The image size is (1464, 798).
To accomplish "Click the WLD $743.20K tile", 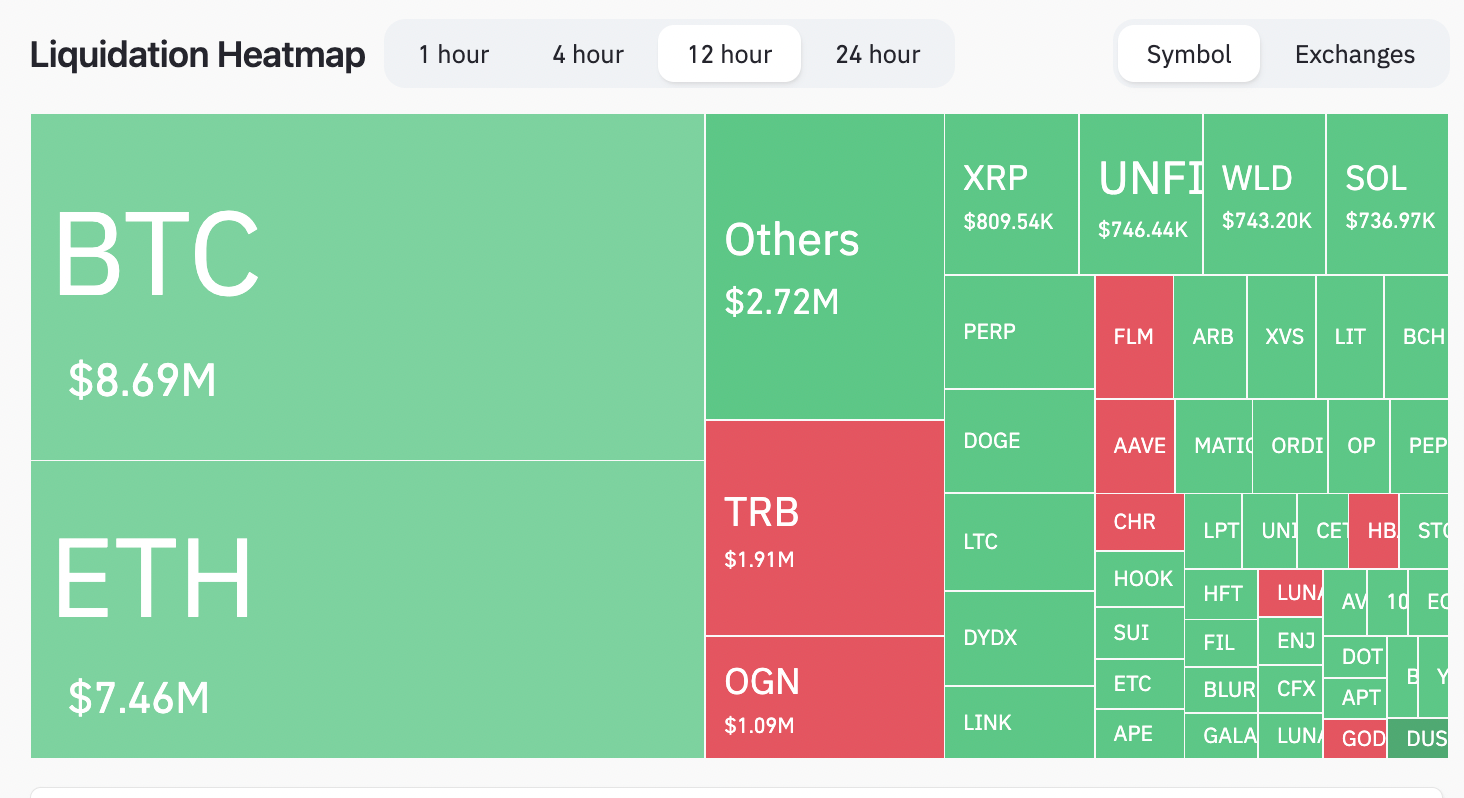I will point(1264,194).
